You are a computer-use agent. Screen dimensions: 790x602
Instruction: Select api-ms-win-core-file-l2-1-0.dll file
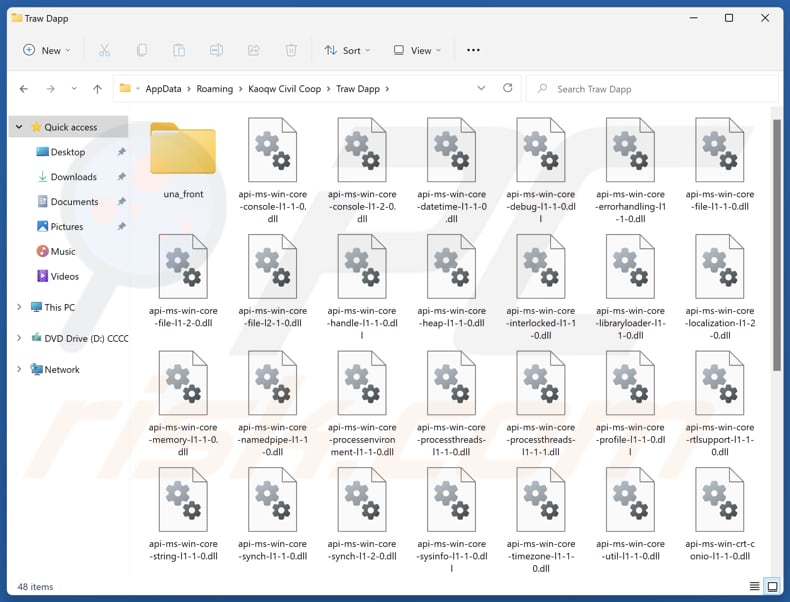[x=273, y=281]
